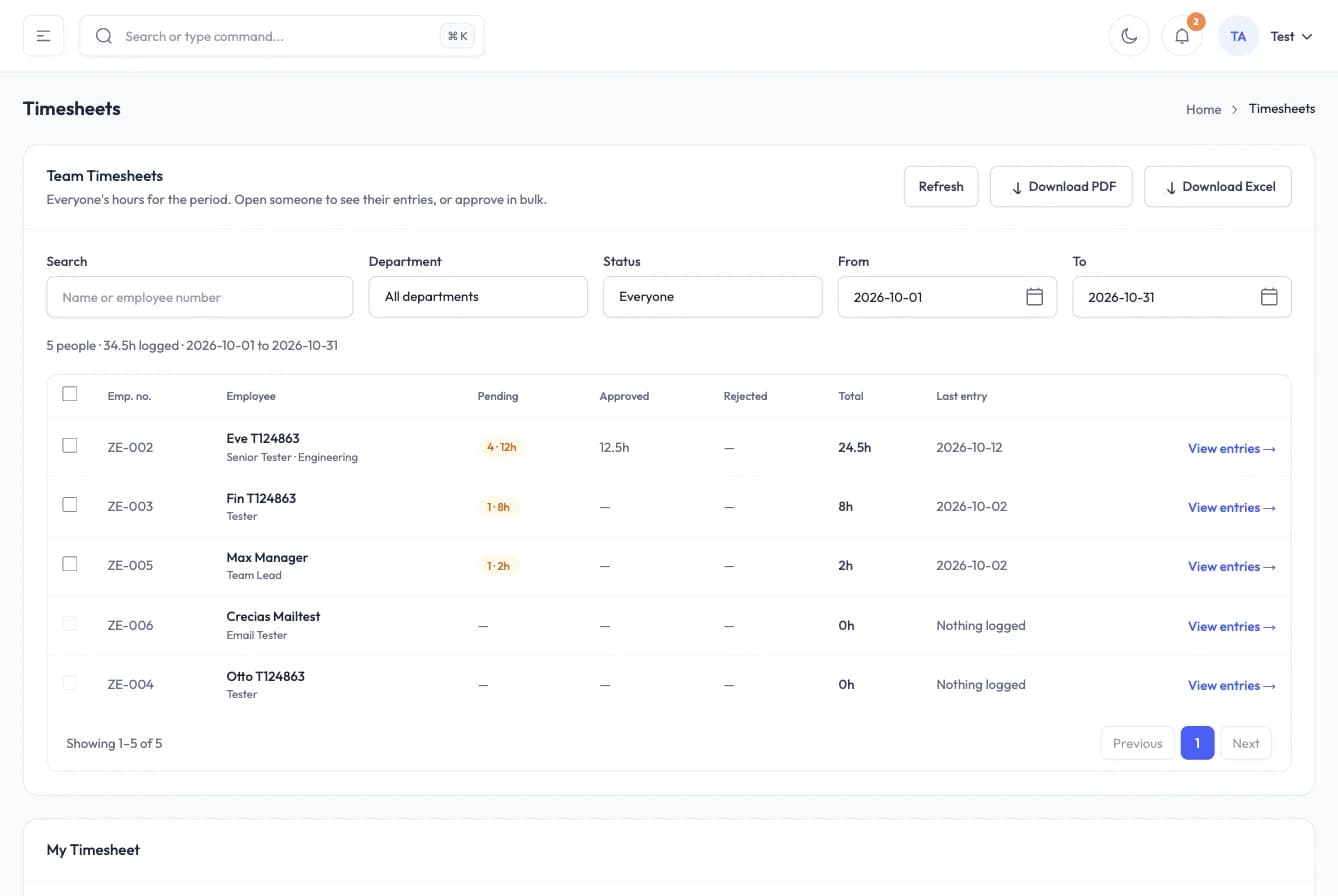Click the Showing 1–5 of 5 text
The width and height of the screenshot is (1338, 896).
click(x=114, y=743)
